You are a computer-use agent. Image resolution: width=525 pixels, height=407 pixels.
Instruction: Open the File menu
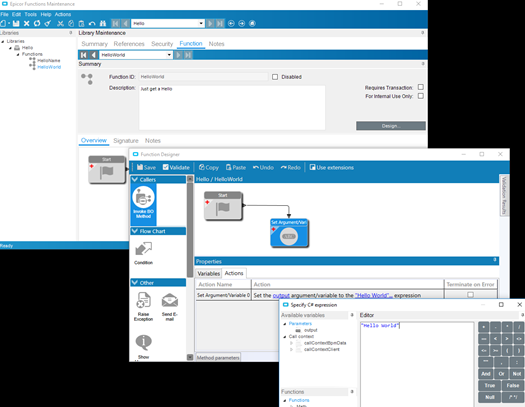[4, 14]
